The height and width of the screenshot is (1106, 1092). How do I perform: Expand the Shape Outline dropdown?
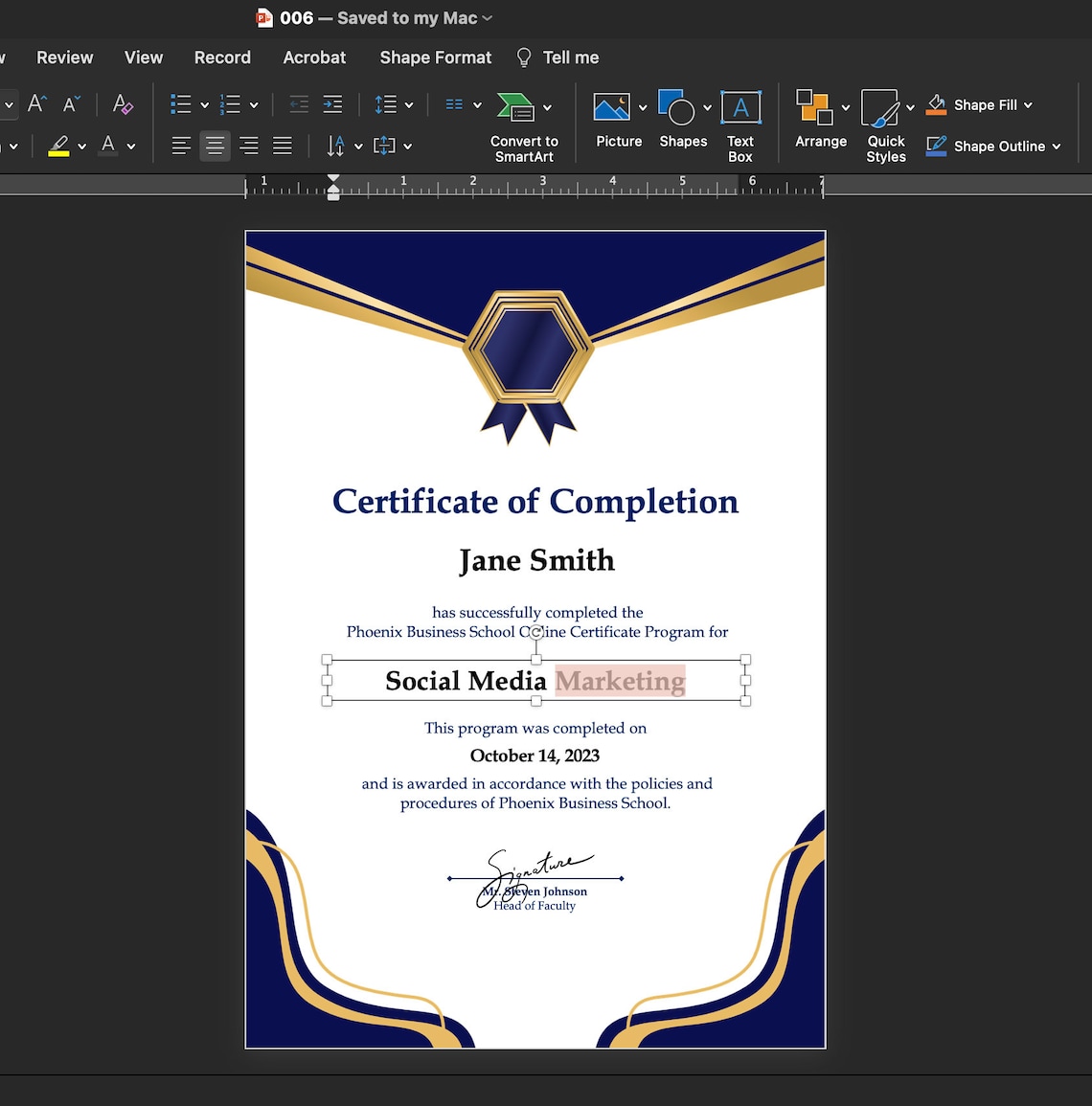993,146
